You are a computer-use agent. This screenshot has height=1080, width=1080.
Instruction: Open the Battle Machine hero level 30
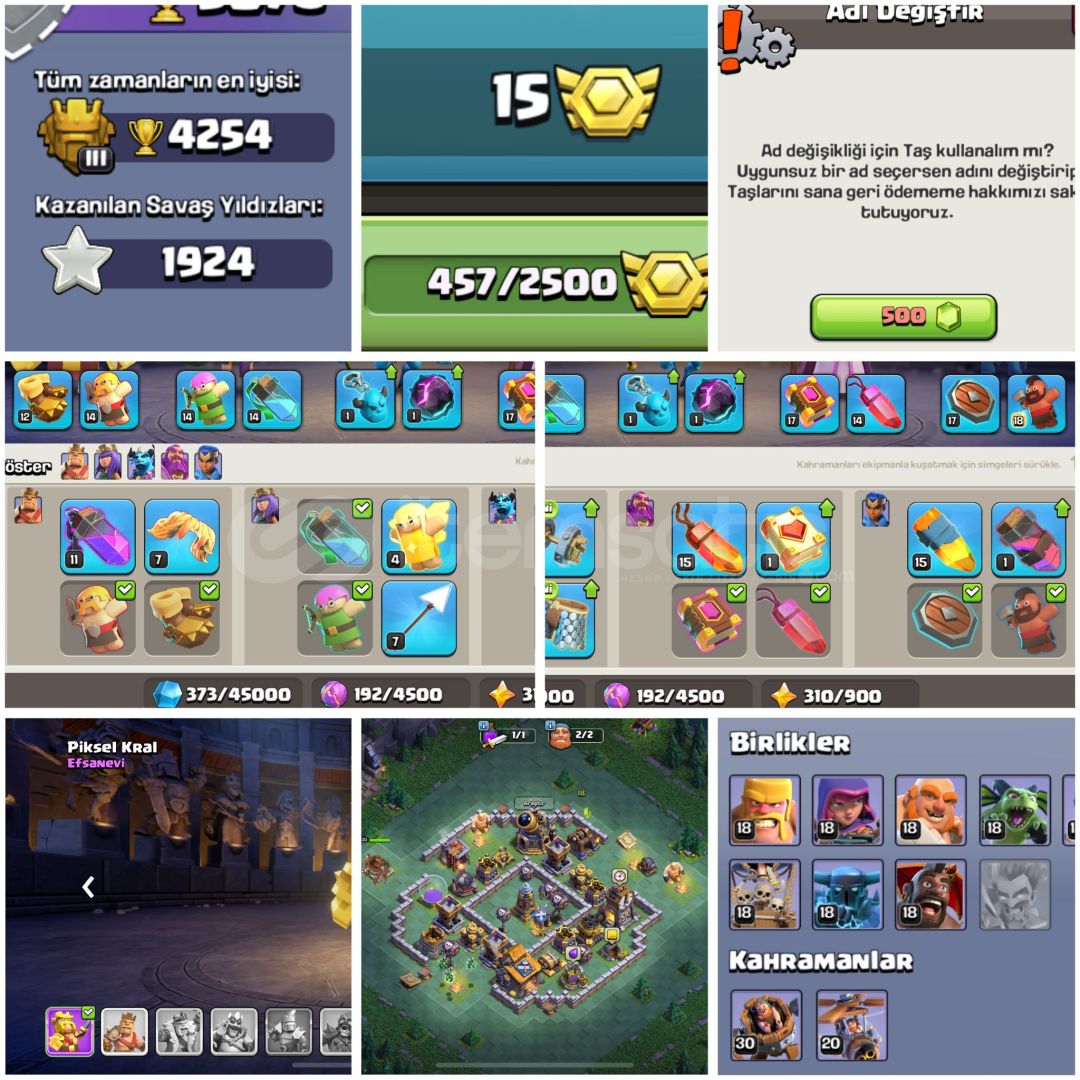click(766, 1025)
